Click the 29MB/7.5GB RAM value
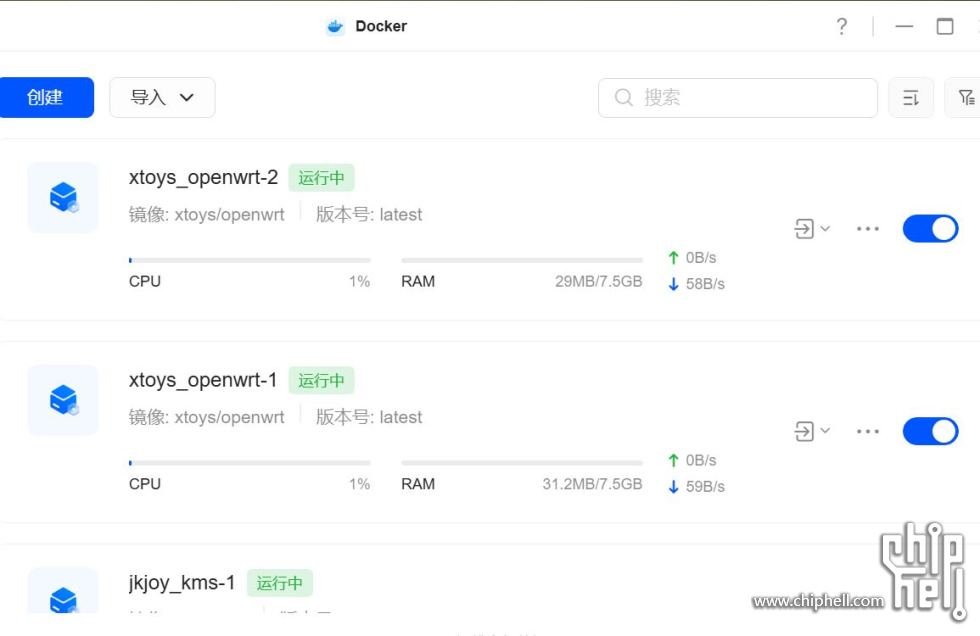The width and height of the screenshot is (980, 636). [x=599, y=282]
